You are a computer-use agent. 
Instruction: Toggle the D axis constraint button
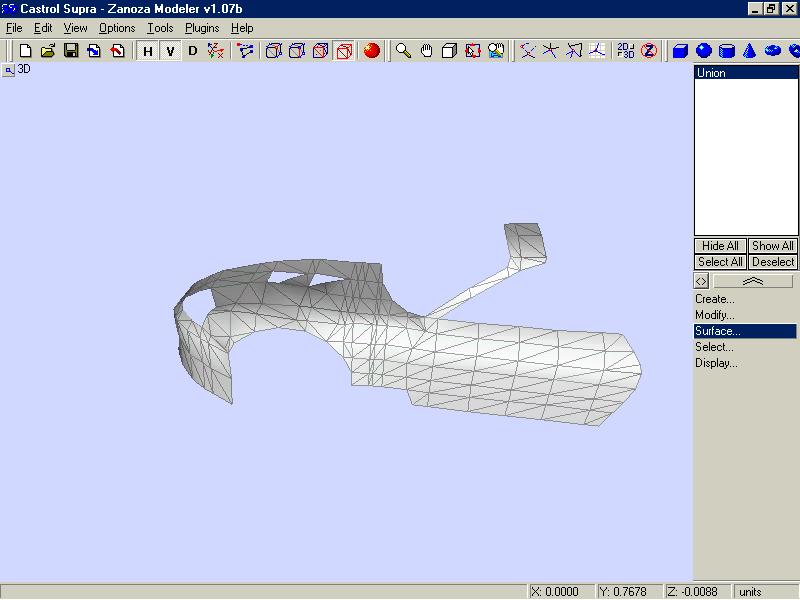pyautogui.click(x=193, y=50)
